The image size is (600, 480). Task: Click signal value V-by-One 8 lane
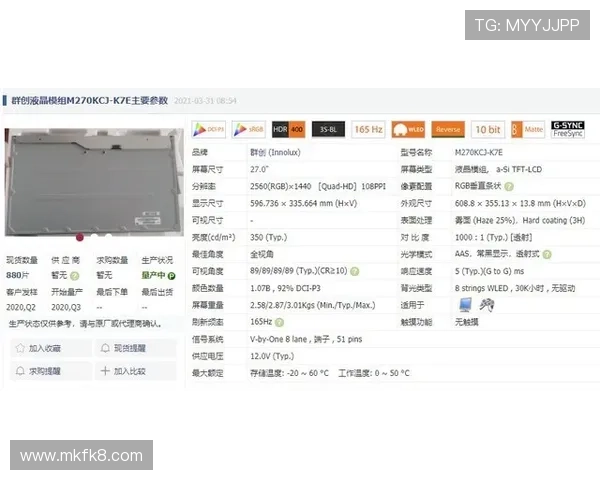(279, 339)
